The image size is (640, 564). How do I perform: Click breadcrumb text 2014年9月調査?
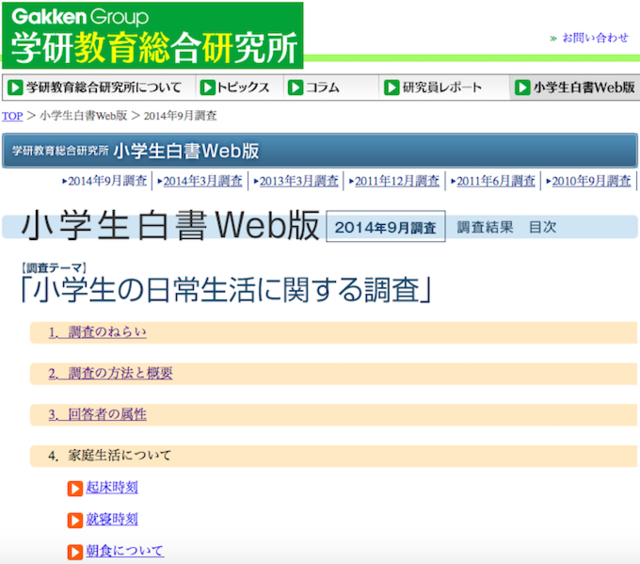point(180,116)
